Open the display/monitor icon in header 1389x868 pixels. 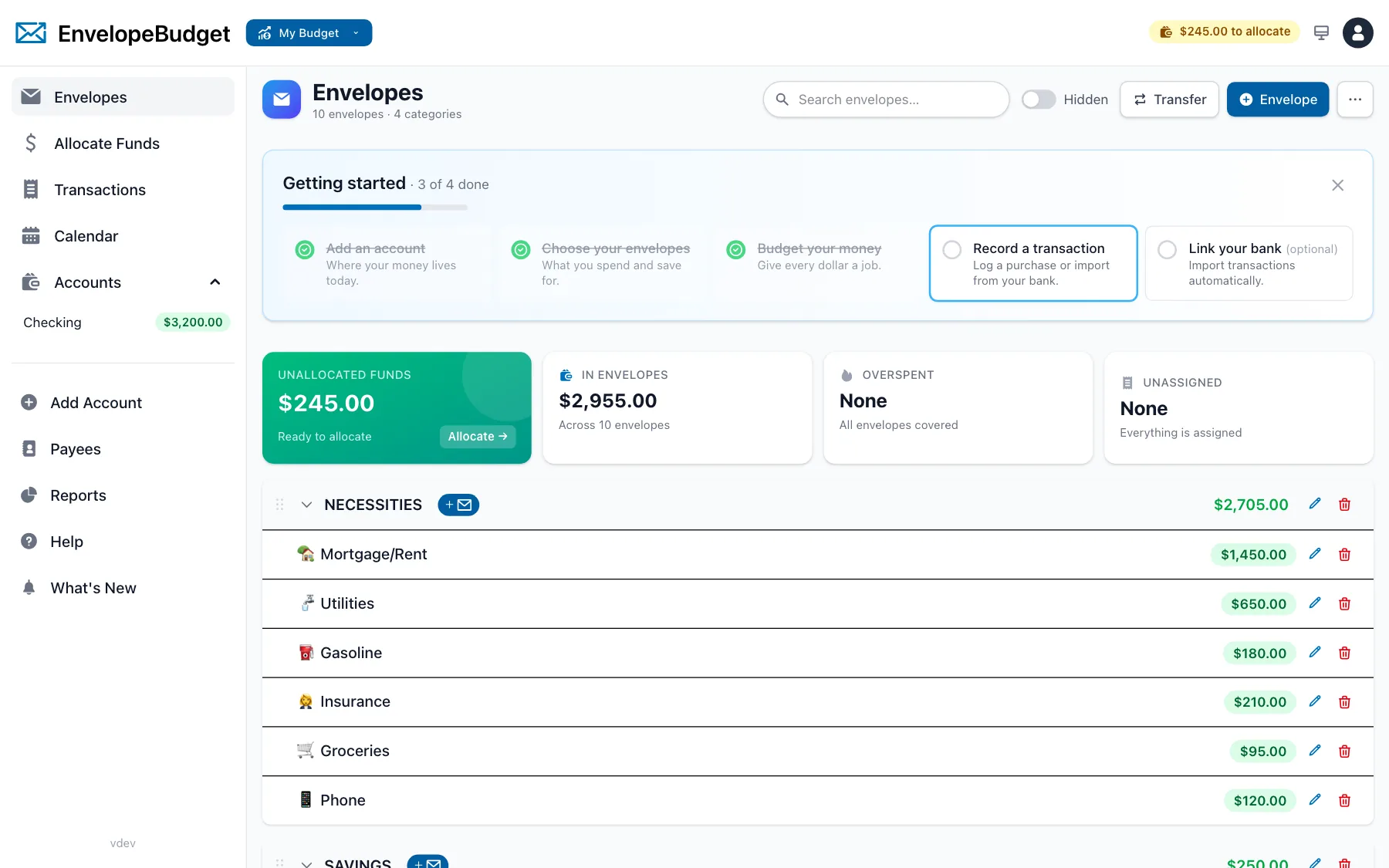pos(1321,32)
